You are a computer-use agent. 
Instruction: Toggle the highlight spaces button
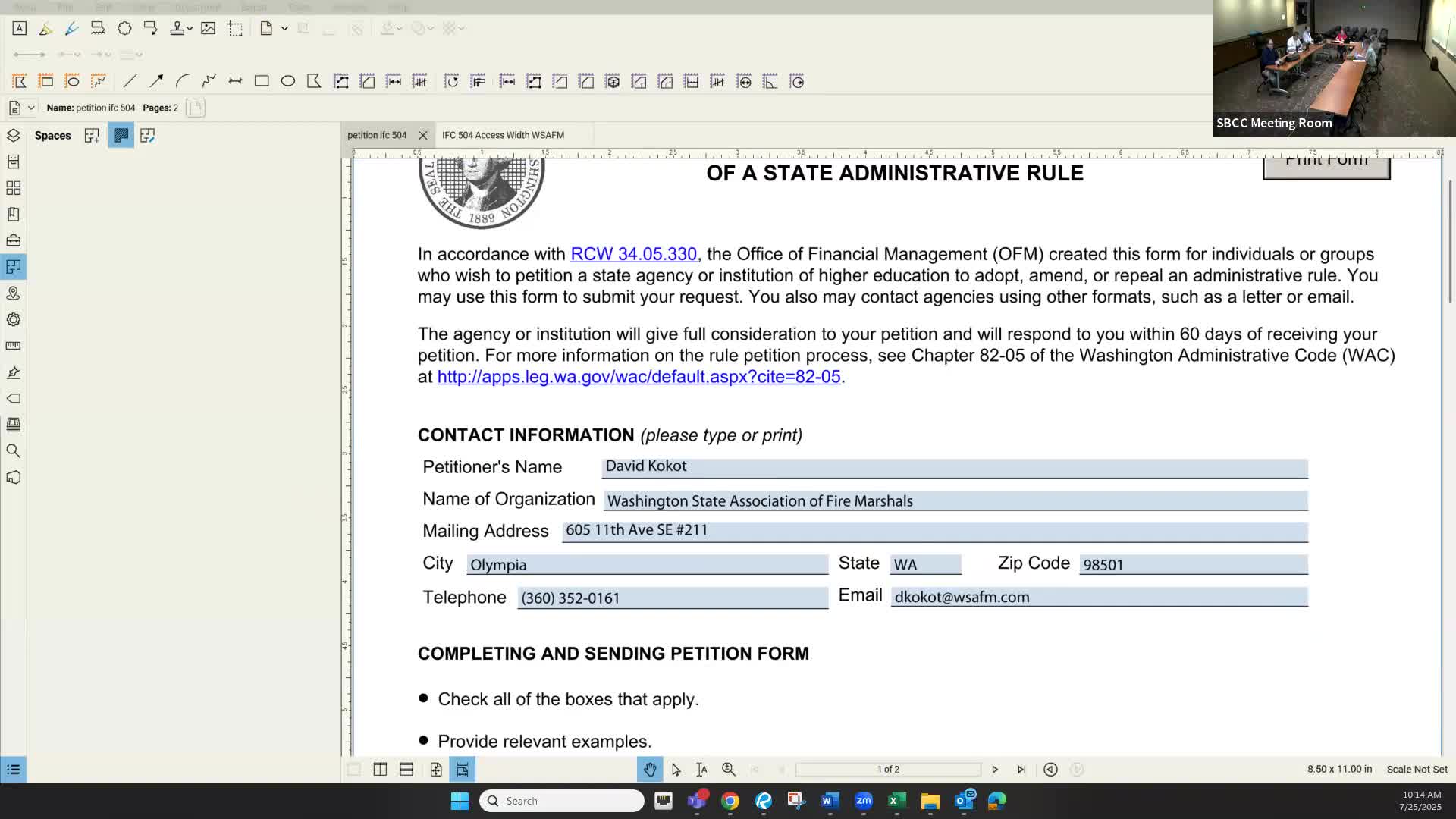click(x=121, y=136)
